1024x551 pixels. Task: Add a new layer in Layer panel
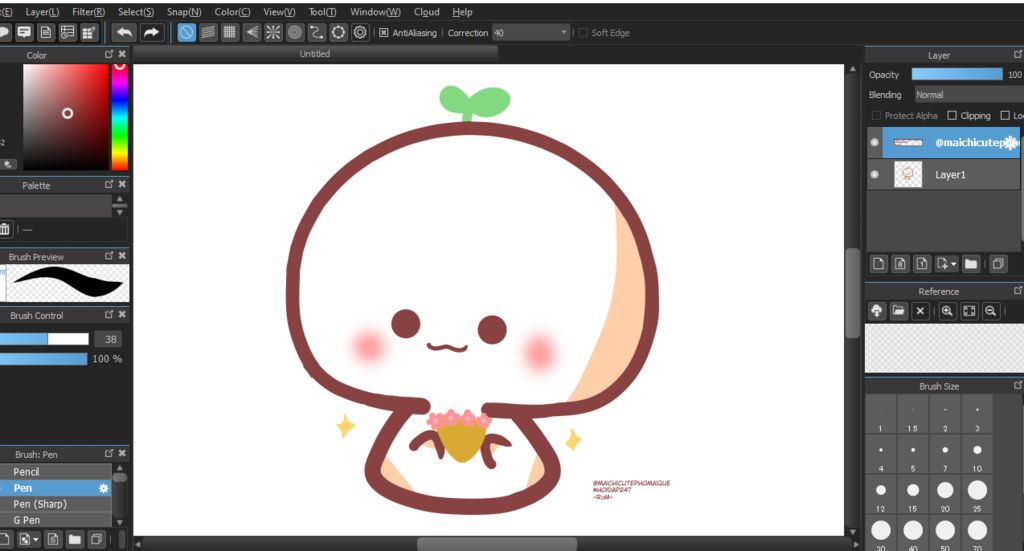[878, 264]
